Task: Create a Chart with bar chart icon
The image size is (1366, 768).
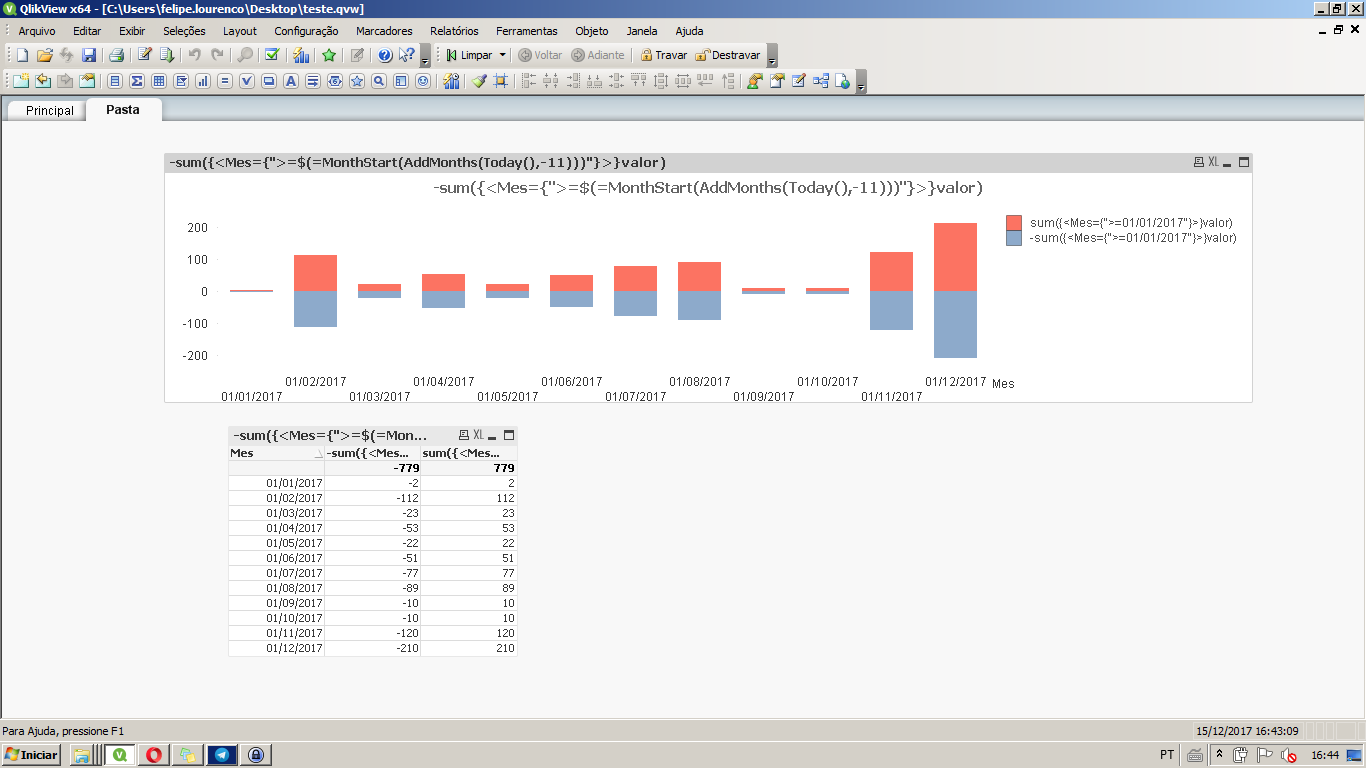Action: click(x=203, y=81)
